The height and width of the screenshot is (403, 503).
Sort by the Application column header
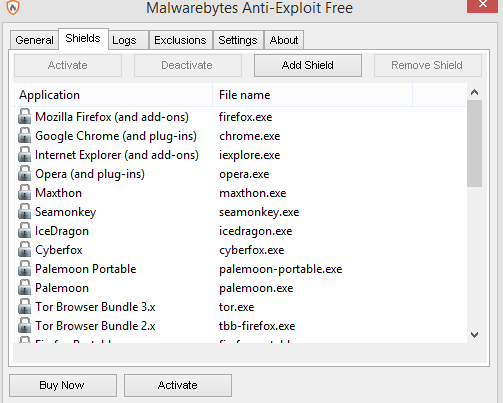(113, 95)
